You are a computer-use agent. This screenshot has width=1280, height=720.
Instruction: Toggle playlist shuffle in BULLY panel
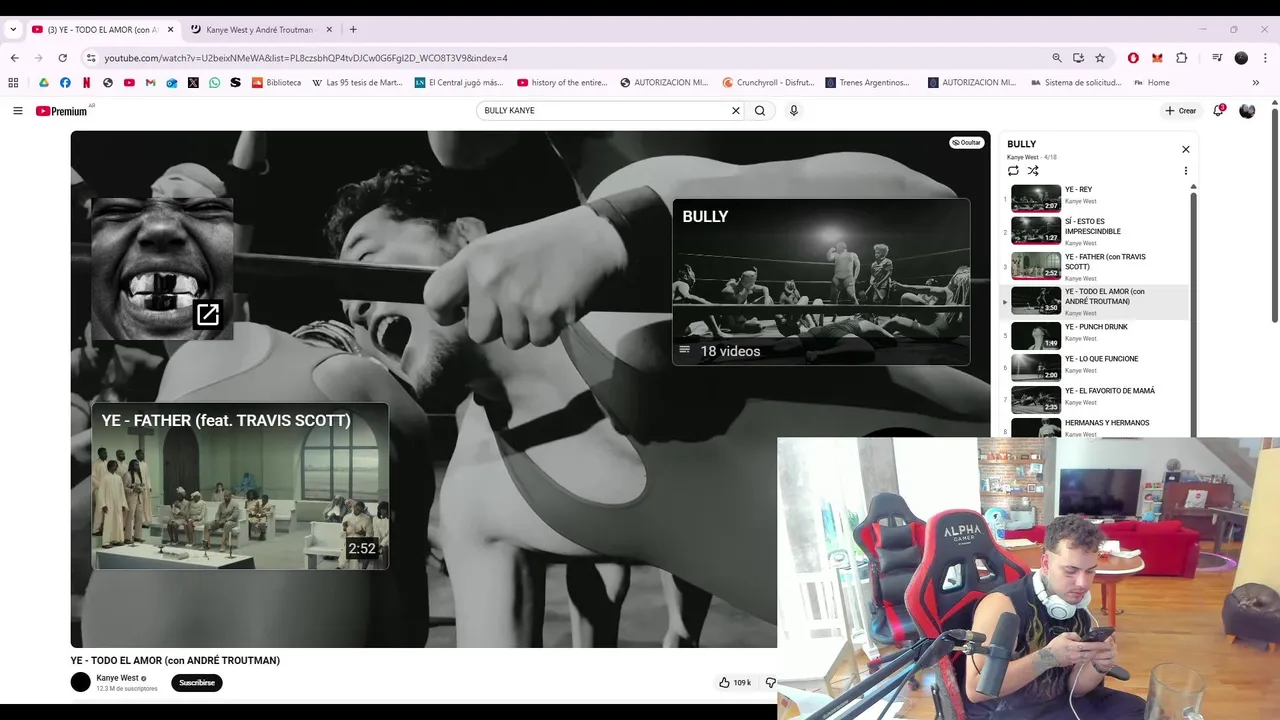(x=1033, y=171)
